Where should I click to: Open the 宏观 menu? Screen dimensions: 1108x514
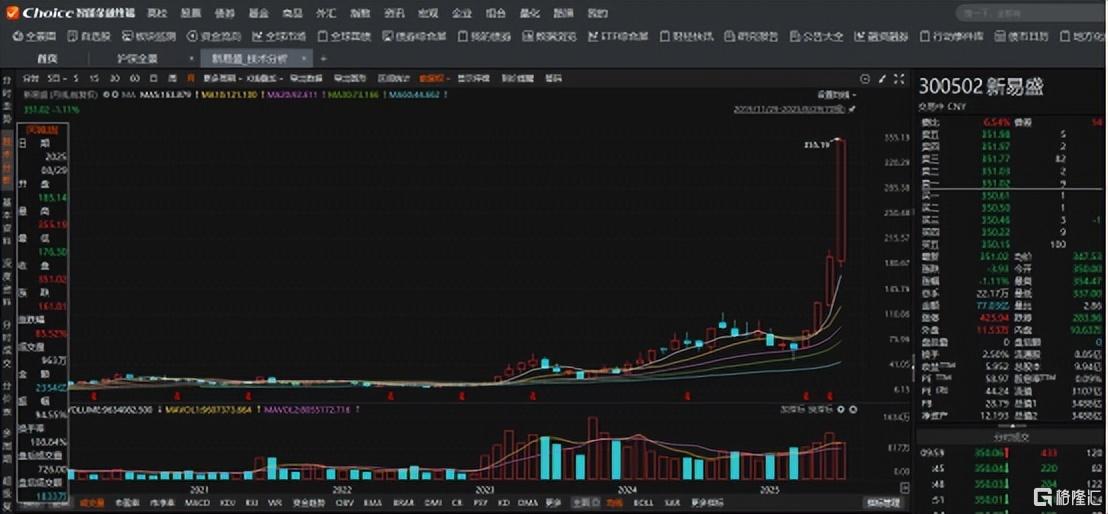click(428, 13)
